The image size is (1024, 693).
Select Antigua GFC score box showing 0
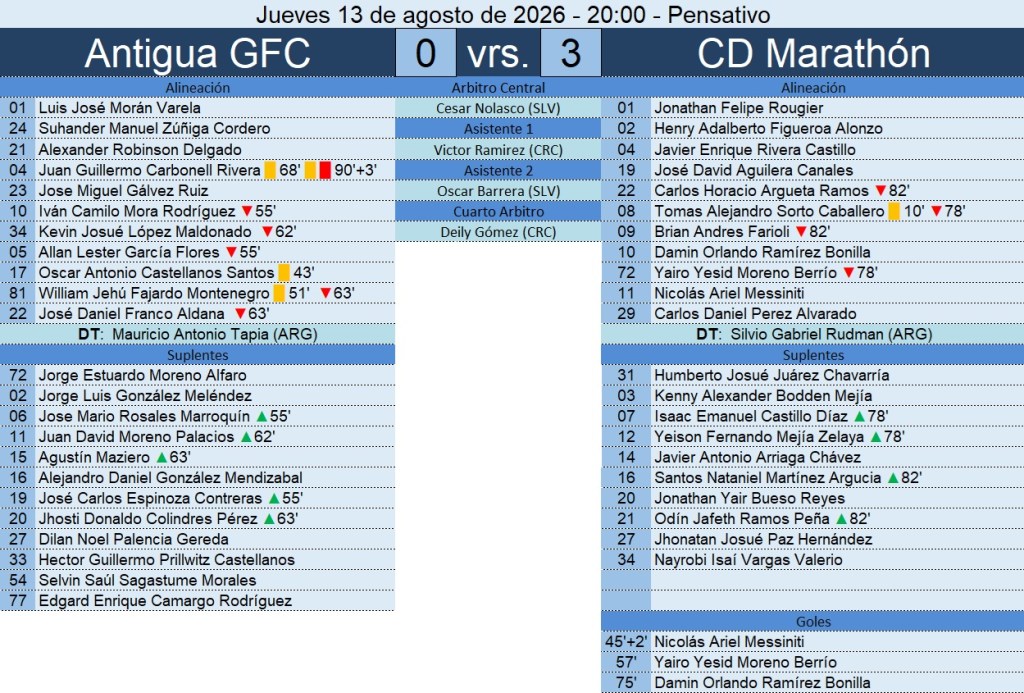point(426,53)
